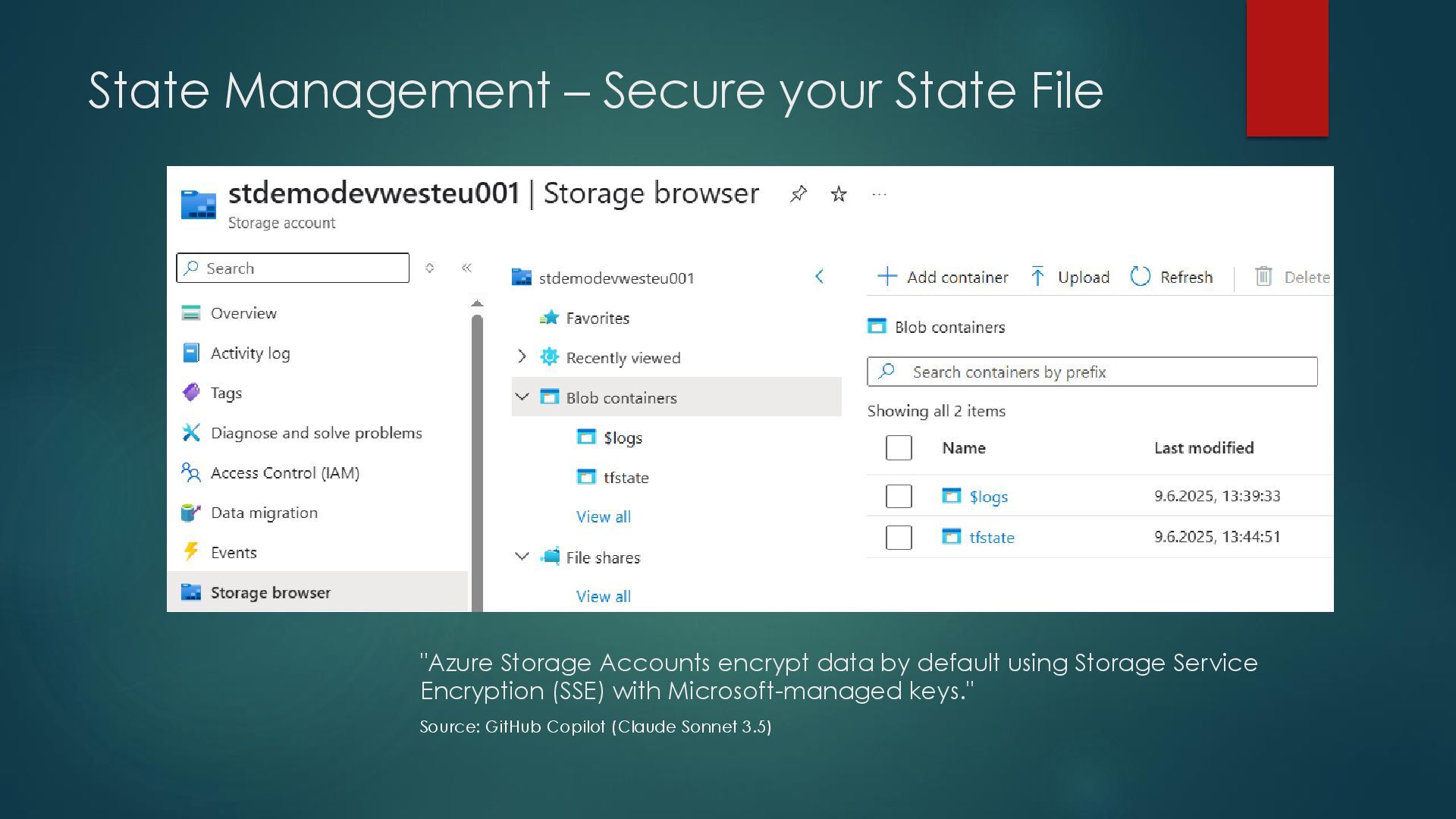Click the Add container button
This screenshot has width=1456, height=819.
tap(943, 277)
